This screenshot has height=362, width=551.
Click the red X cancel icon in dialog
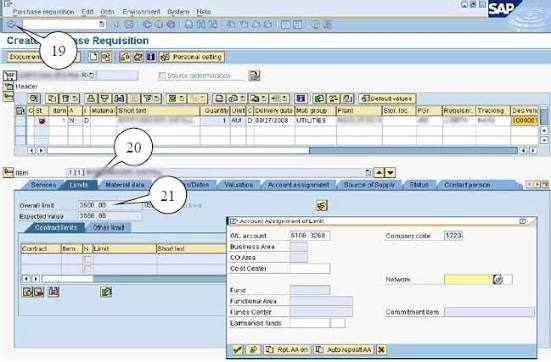[x=381, y=349]
